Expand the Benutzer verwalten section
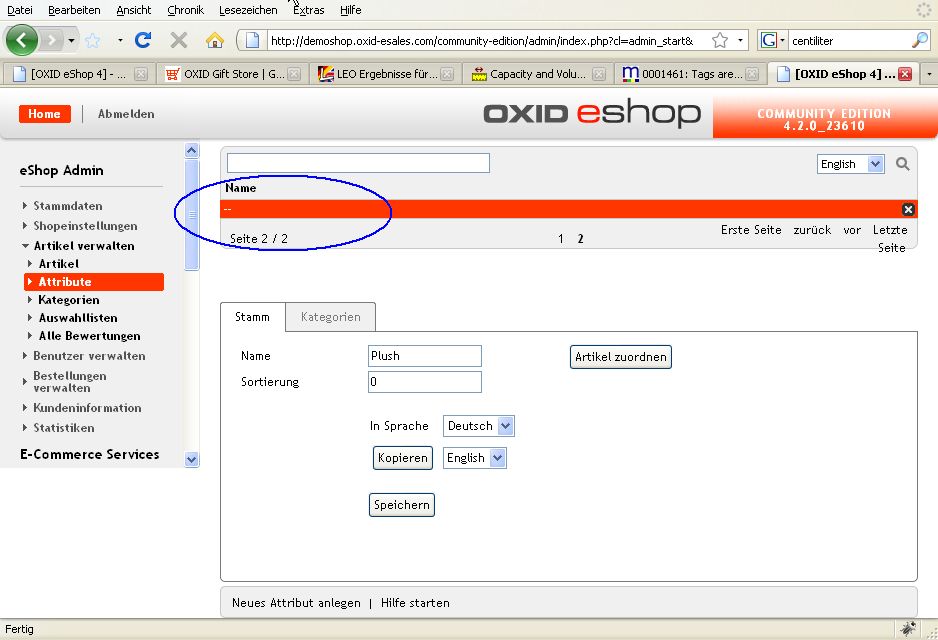The height and width of the screenshot is (640, 938). (88, 356)
